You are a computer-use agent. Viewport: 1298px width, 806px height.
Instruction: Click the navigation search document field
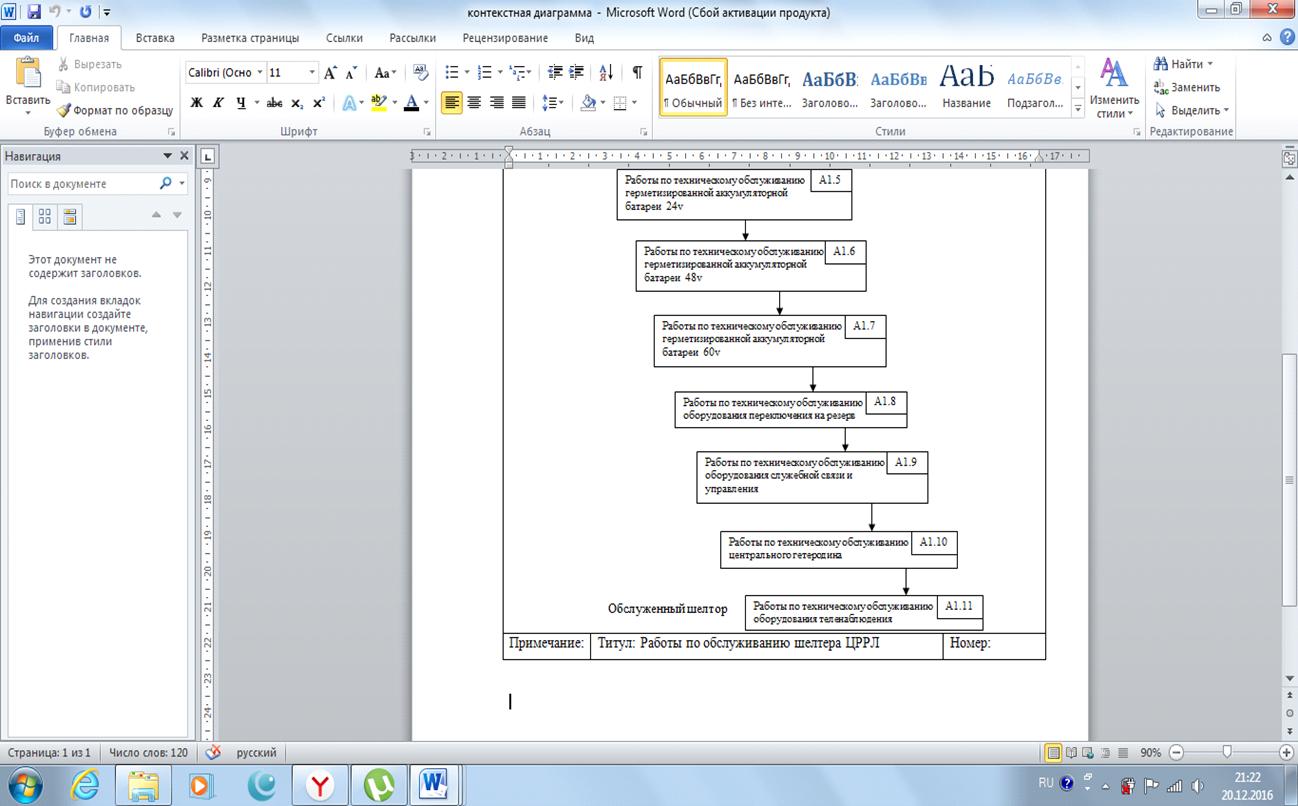[x=82, y=184]
